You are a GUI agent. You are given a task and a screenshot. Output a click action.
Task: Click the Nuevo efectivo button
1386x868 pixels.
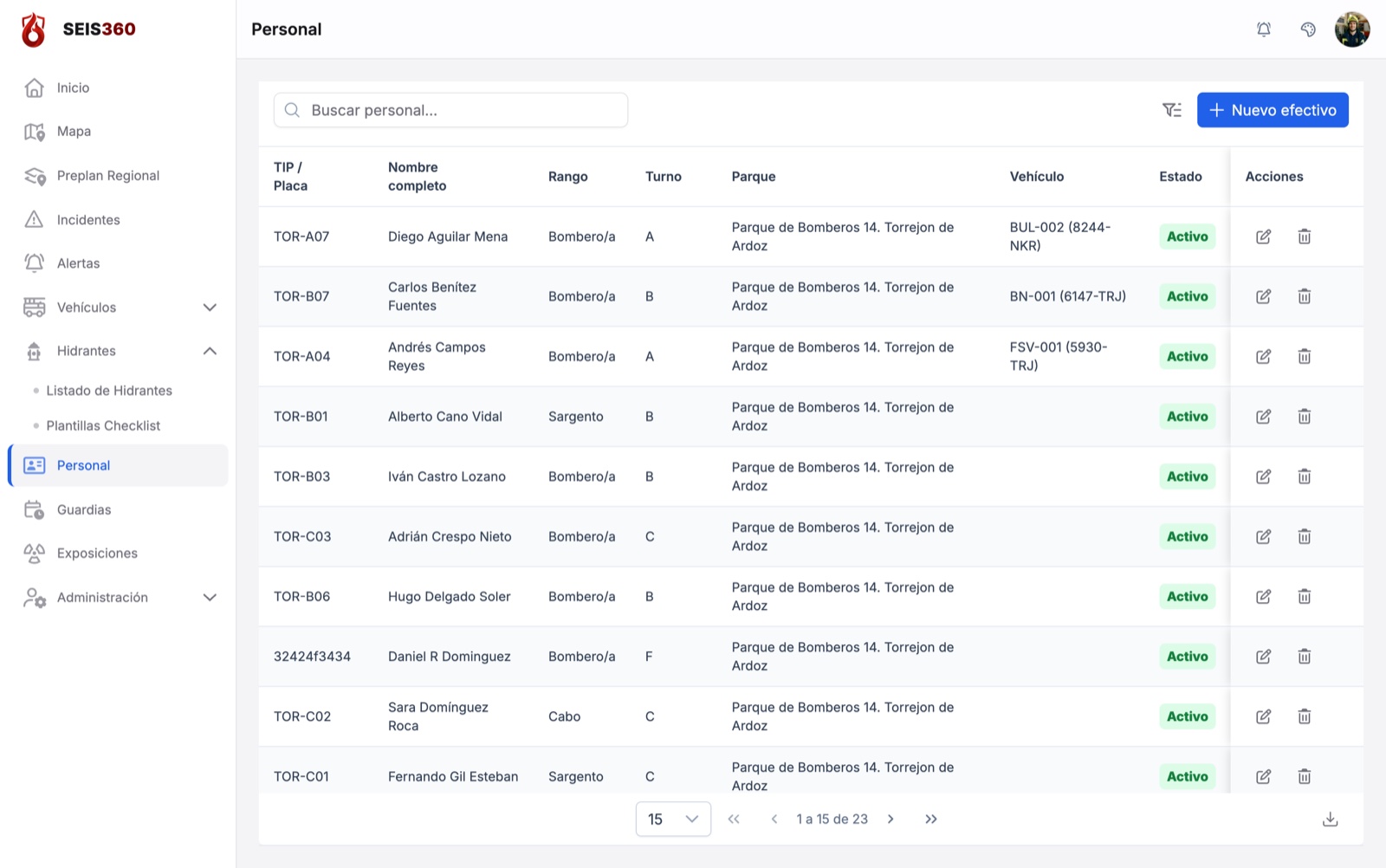[1273, 110]
